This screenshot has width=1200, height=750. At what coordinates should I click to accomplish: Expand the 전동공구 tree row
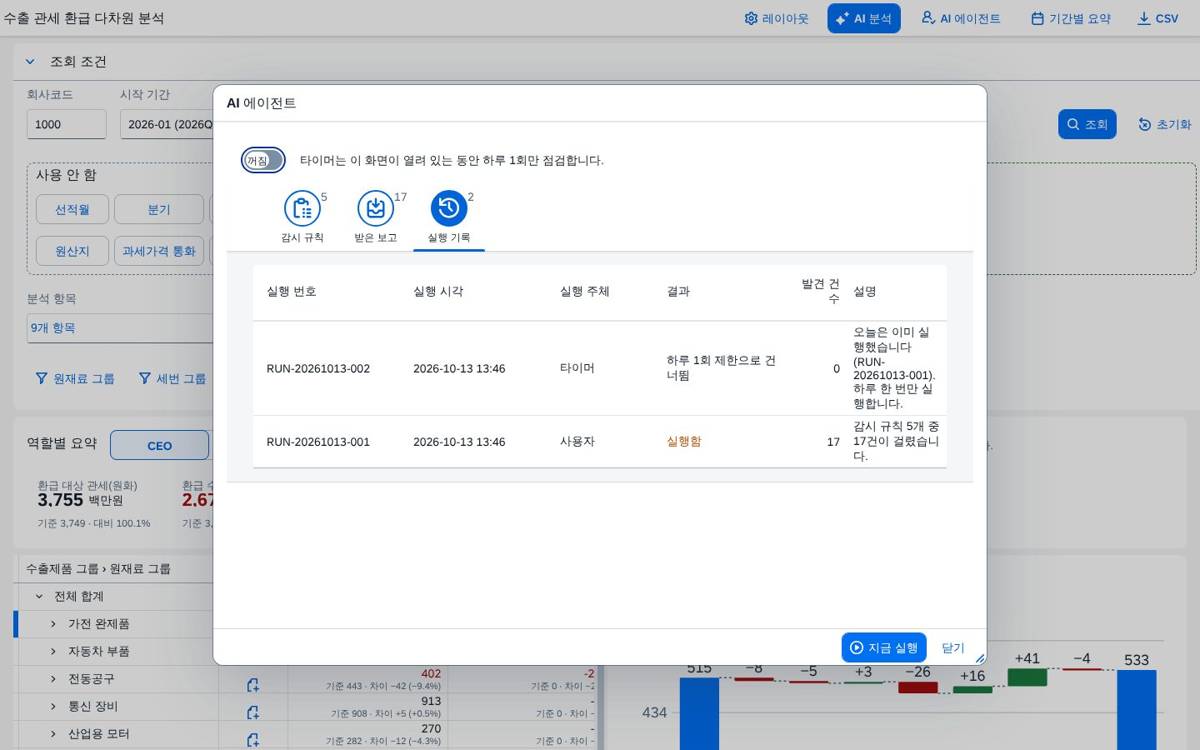pos(53,679)
